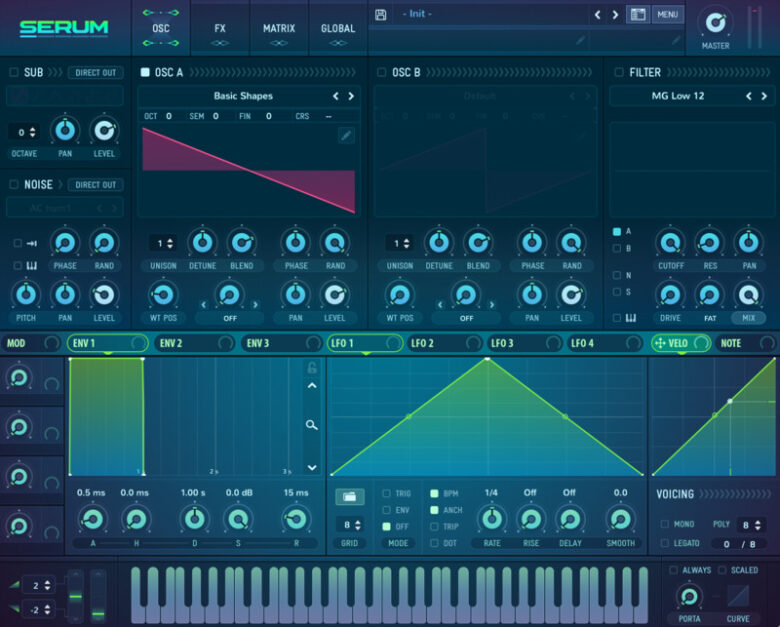Select previous OSC A wavetable with left arrow
This screenshot has width=780, height=627.
tap(336, 96)
